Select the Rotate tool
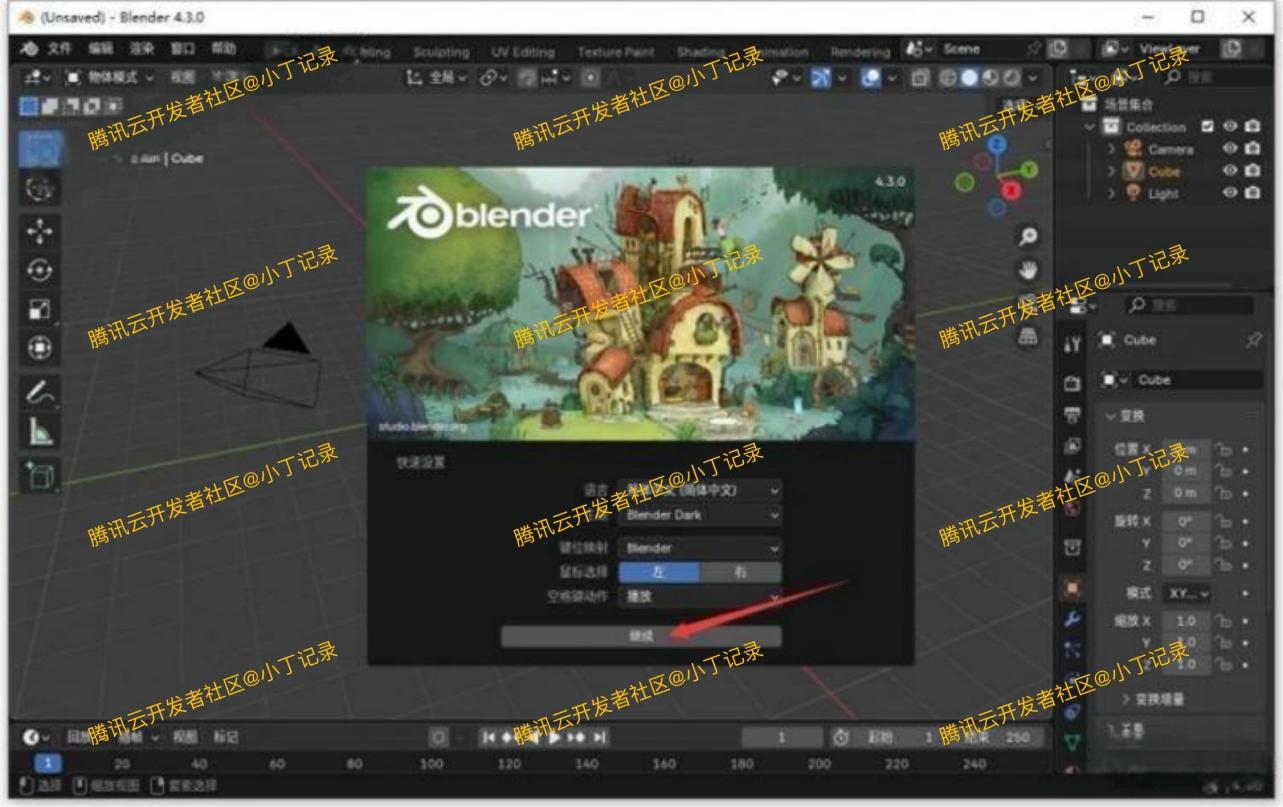The image size is (1283, 807). pyautogui.click(x=41, y=272)
